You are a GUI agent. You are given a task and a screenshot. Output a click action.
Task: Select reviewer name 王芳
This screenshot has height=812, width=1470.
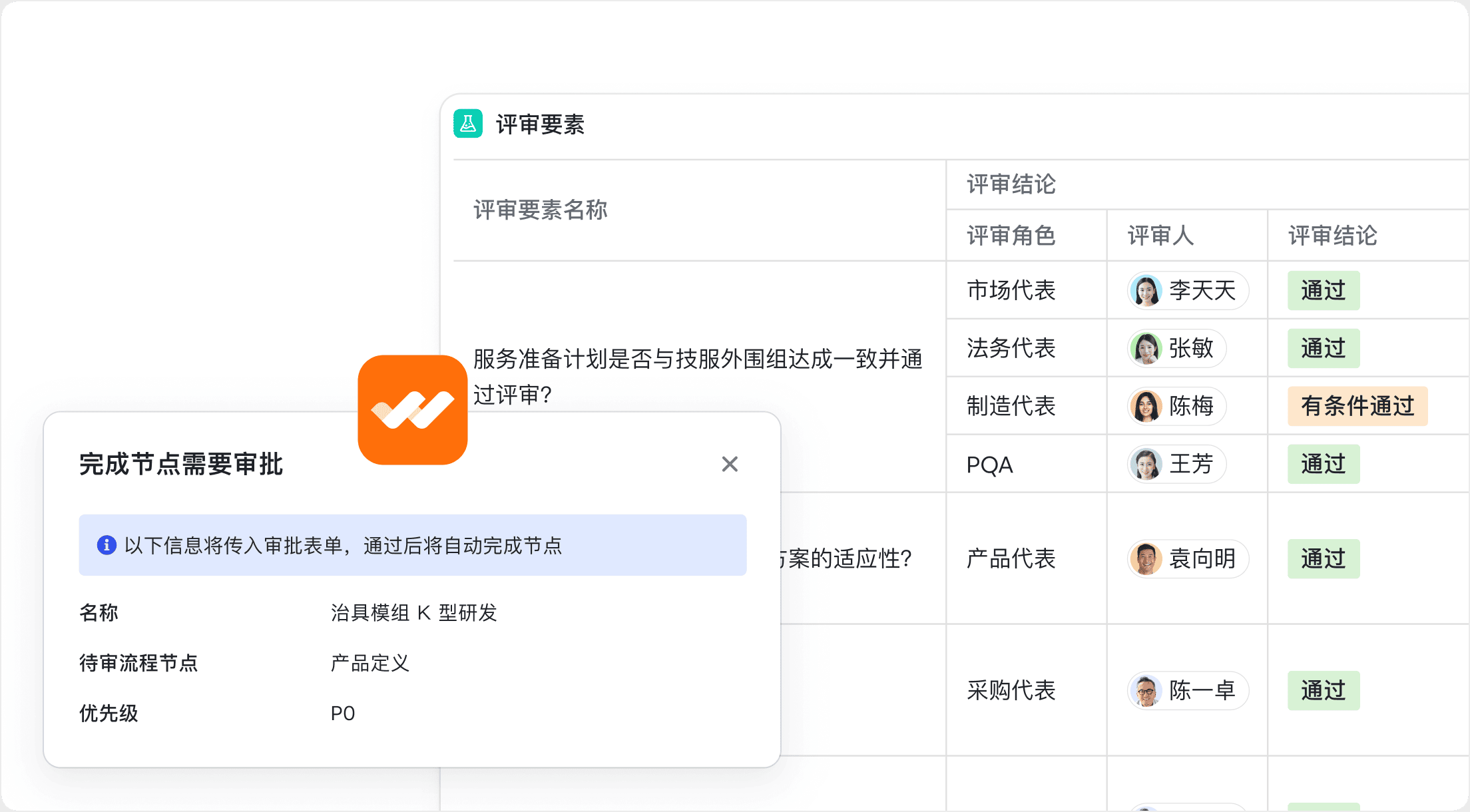coord(1191,464)
